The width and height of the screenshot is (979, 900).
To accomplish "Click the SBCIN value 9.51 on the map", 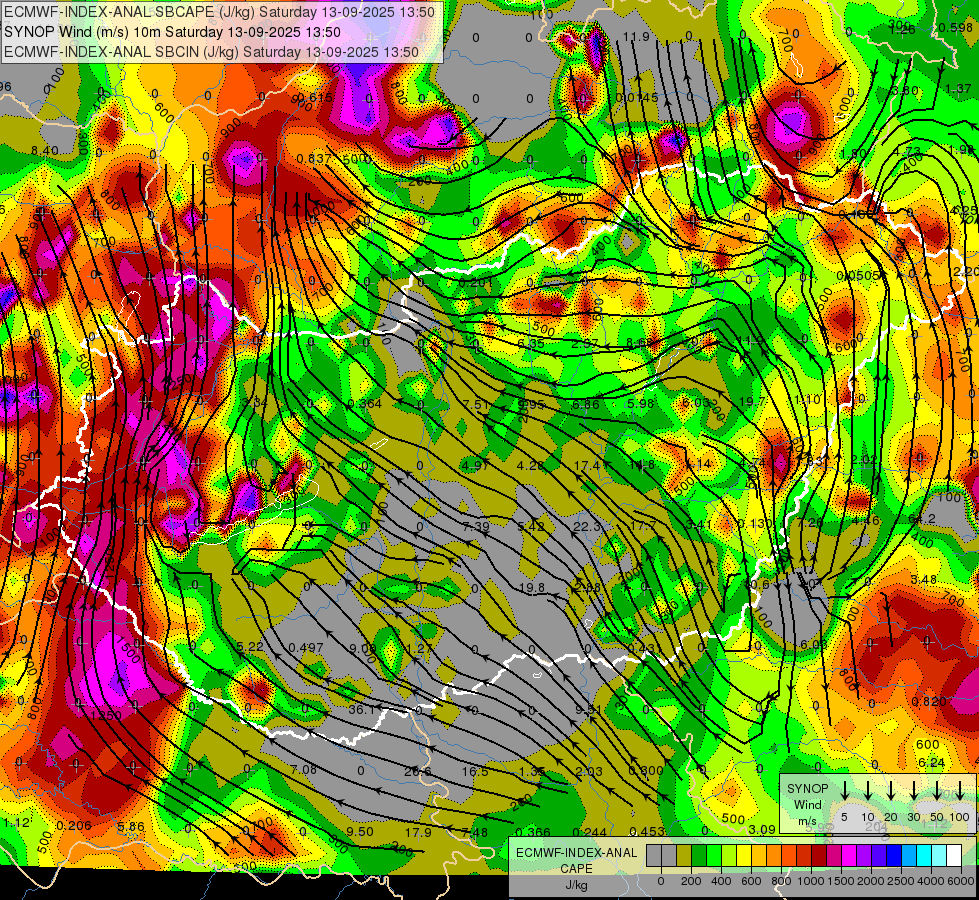I will point(588,710).
